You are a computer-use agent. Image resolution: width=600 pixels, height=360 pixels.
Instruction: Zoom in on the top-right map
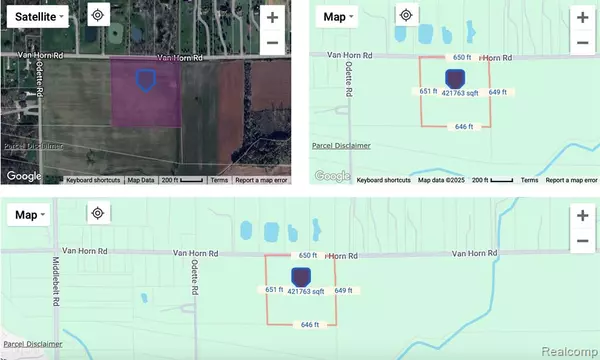click(582, 17)
